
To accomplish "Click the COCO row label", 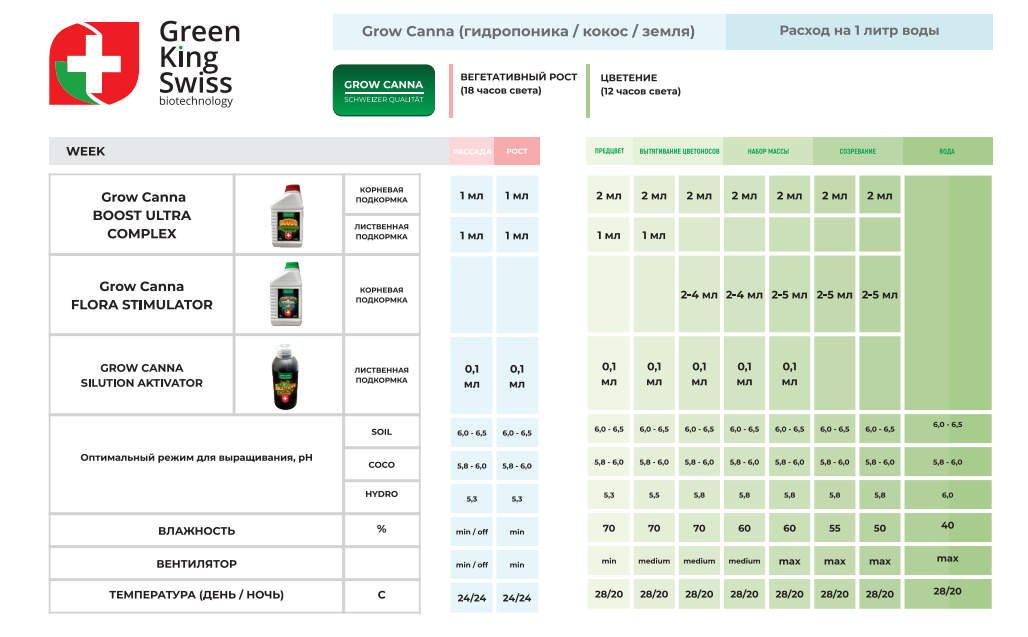I will coord(382,465).
